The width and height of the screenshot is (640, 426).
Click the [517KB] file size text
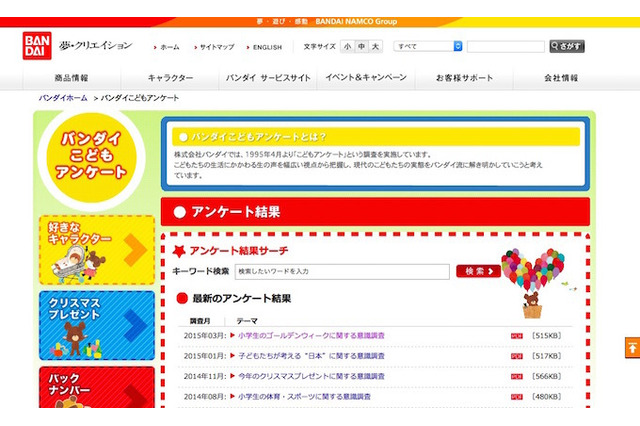(547, 356)
